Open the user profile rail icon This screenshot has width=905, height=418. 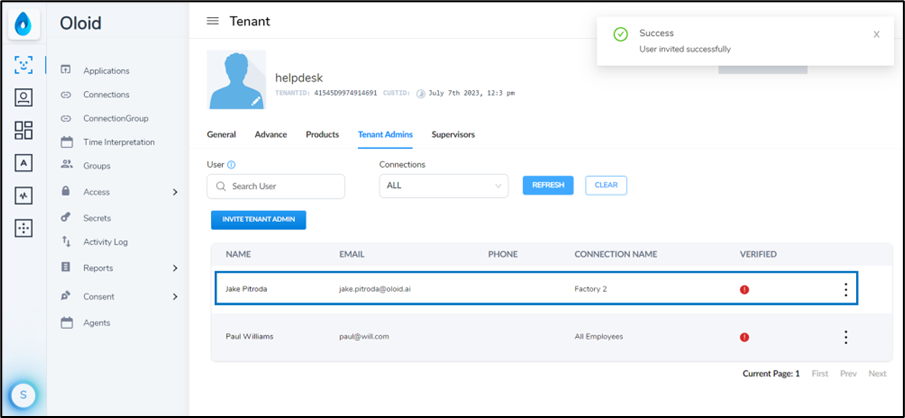point(24,98)
